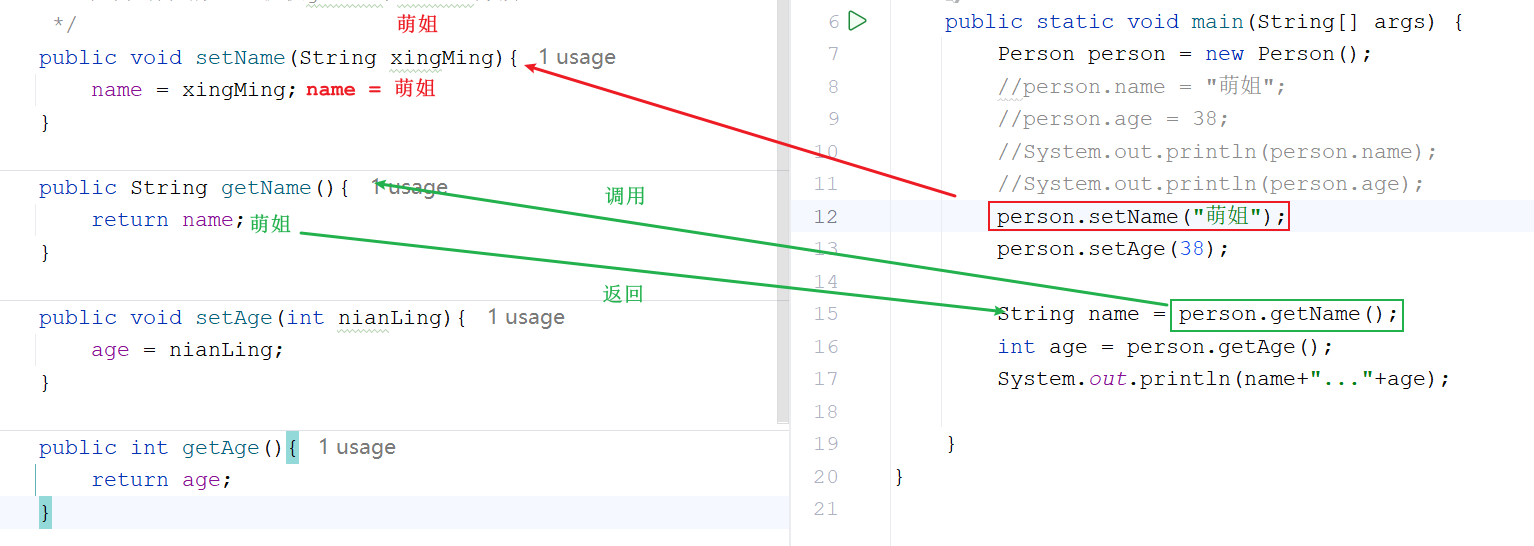Click line number 17 in the gutter
This screenshot has height=546, width=1534.
(826, 379)
